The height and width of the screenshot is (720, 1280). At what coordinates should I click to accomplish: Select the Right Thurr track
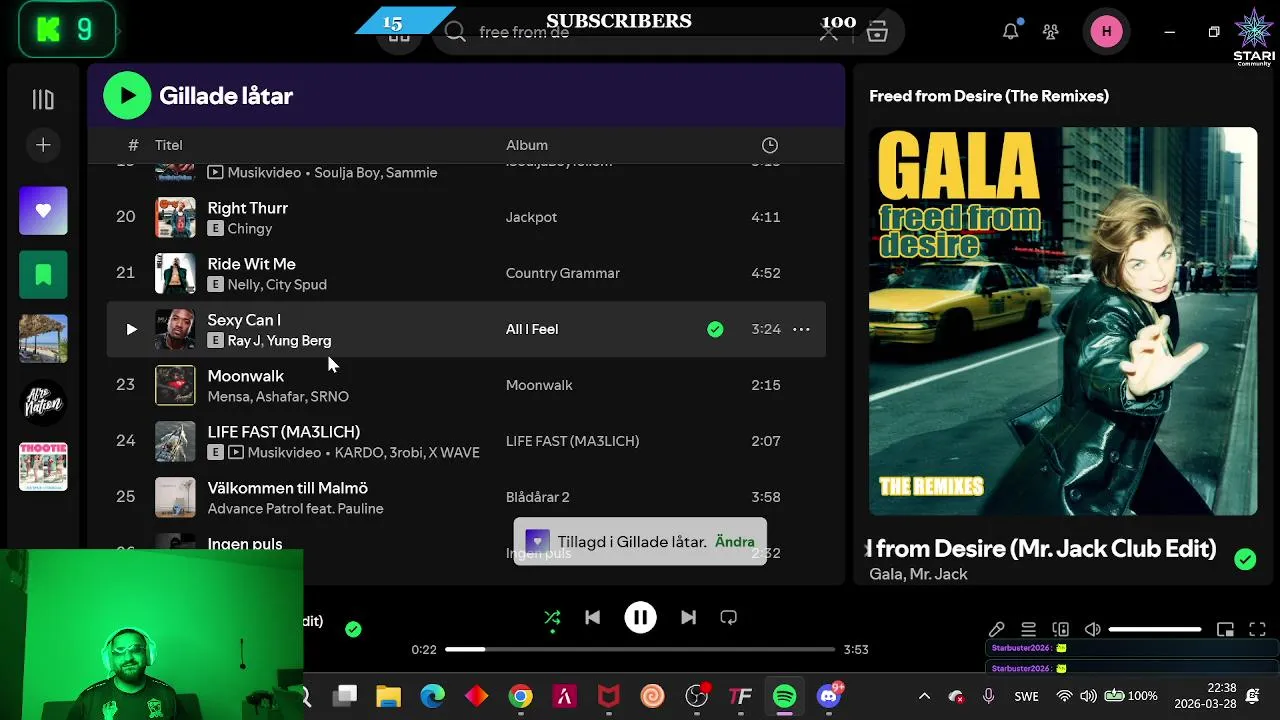[248, 208]
